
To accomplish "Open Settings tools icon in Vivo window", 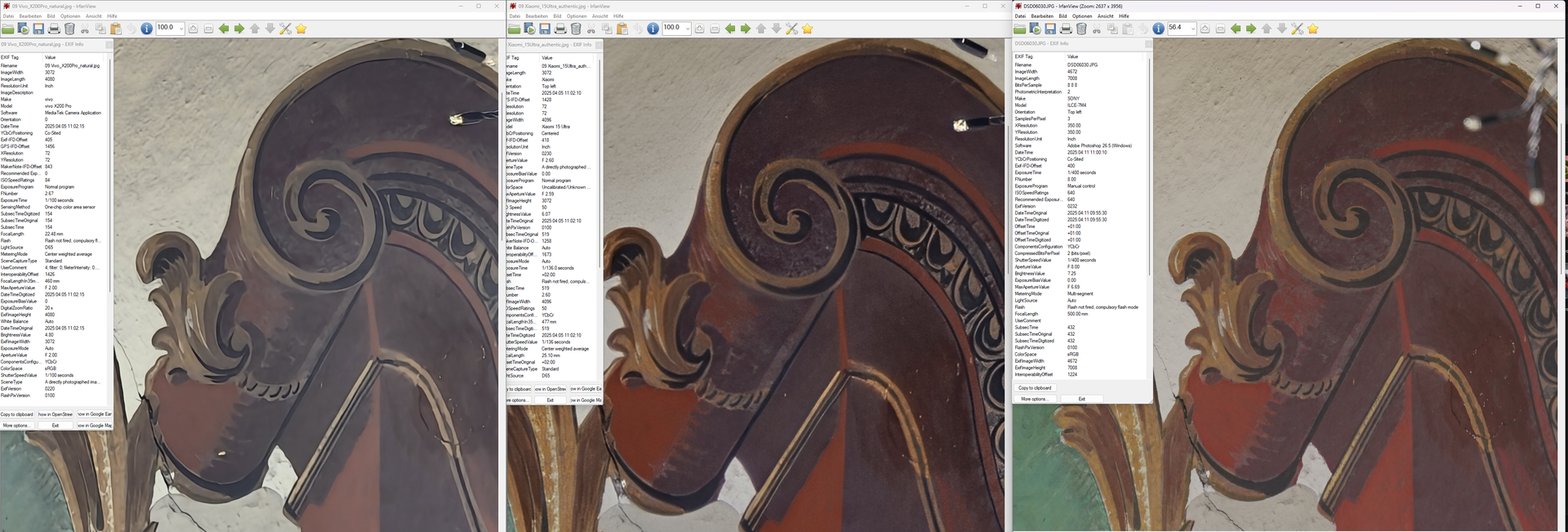I will click(285, 29).
